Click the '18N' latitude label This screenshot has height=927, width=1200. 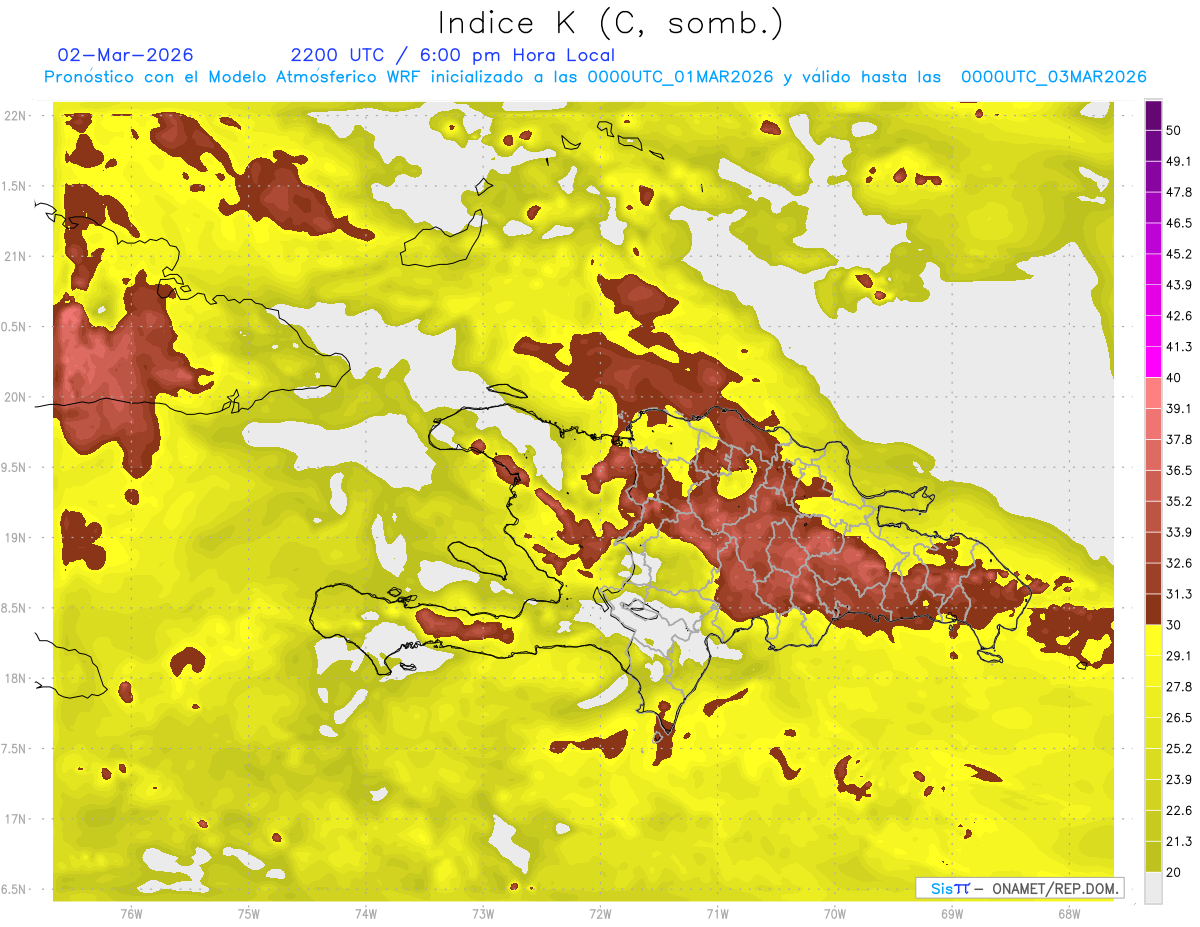pyautogui.click(x=16, y=679)
